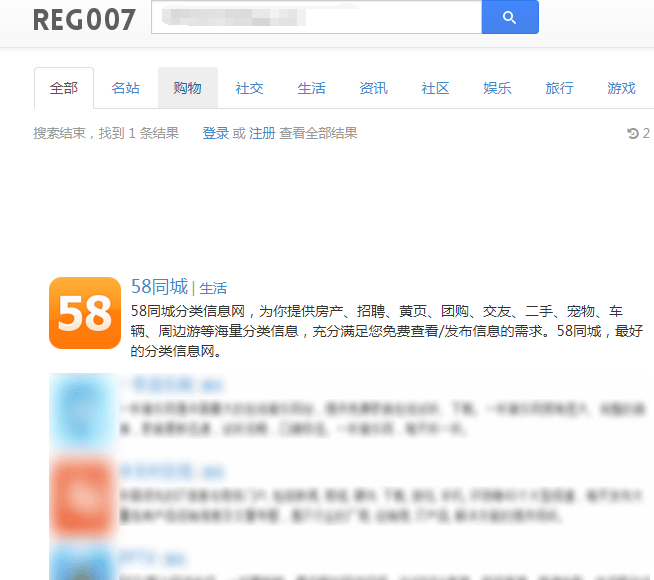654x580 pixels.
Task: Click the 搜索结束，找到 1 条结果 text
Action: (106, 133)
